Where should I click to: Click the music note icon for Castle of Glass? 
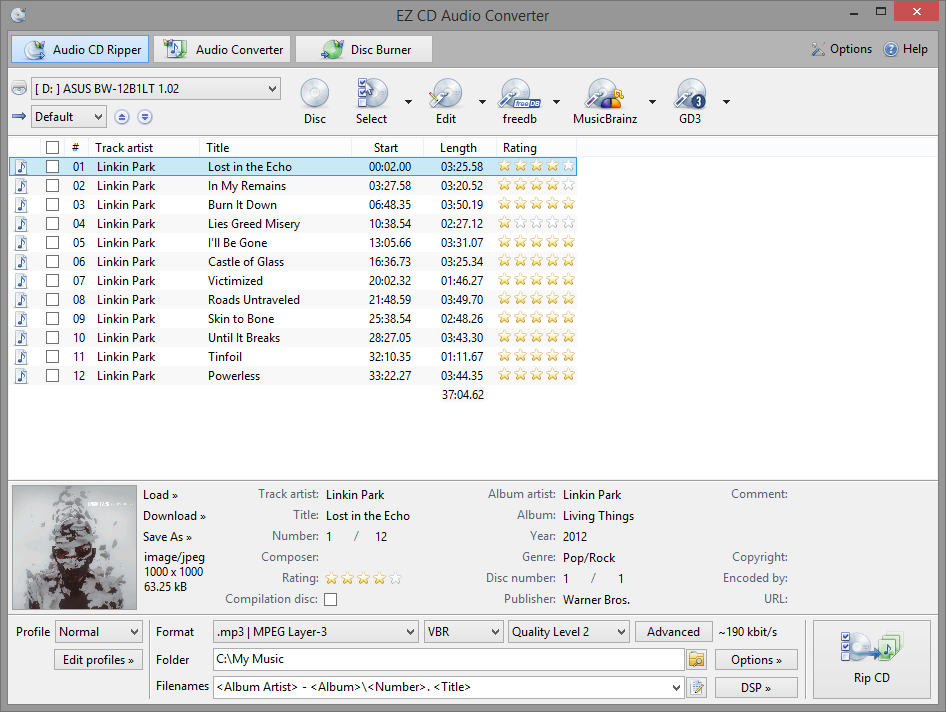tap(21, 262)
